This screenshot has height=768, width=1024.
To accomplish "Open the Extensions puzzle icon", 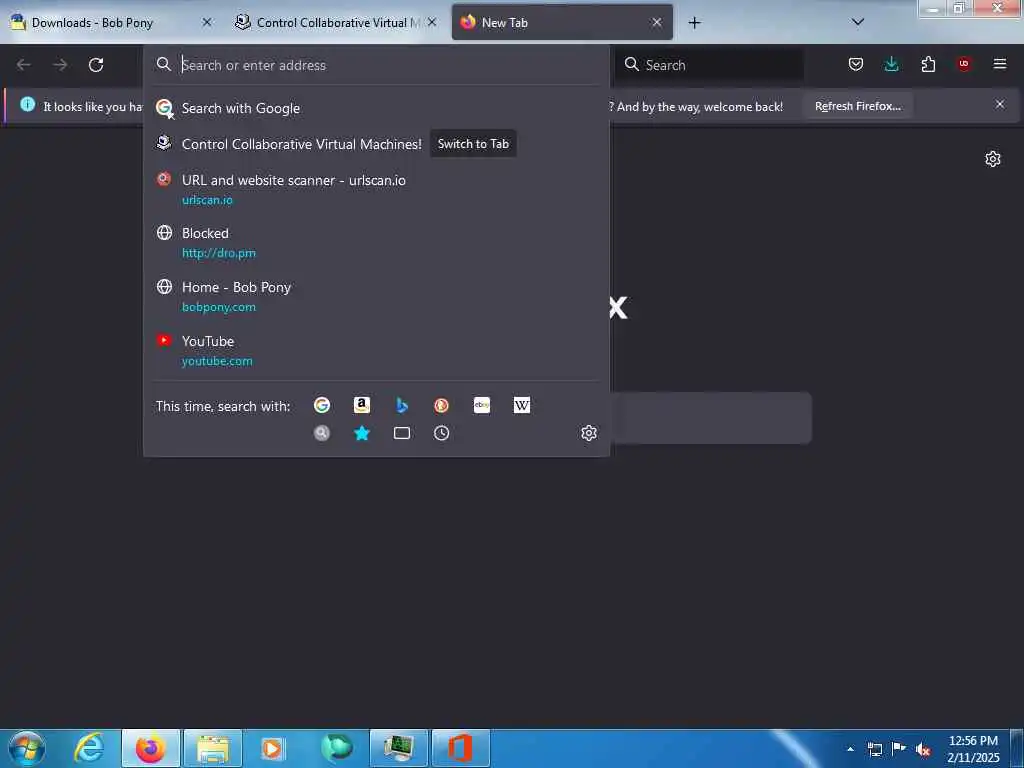I will click(928, 64).
